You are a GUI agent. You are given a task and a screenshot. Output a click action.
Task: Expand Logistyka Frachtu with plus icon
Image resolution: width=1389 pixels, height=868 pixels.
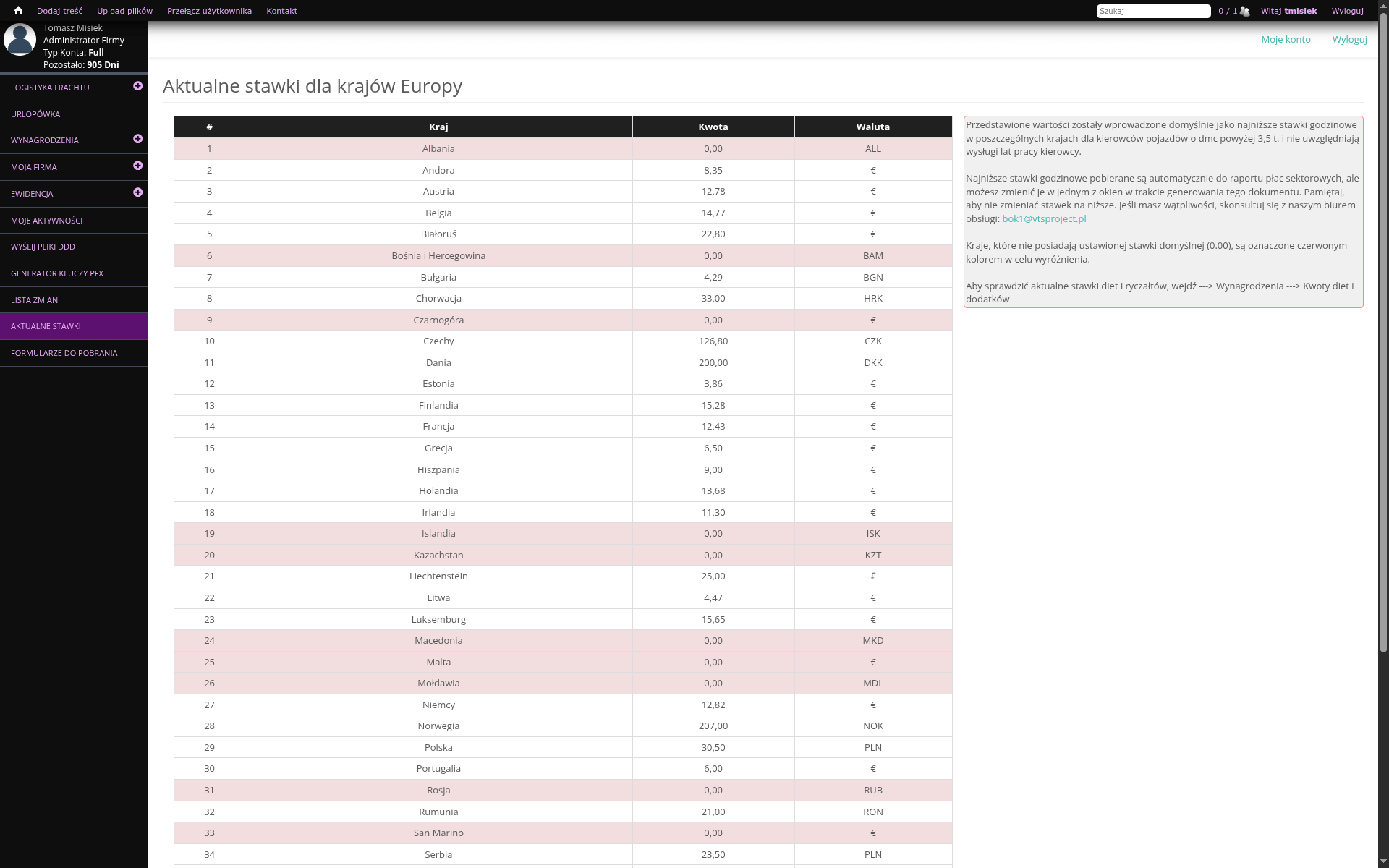pos(137,86)
